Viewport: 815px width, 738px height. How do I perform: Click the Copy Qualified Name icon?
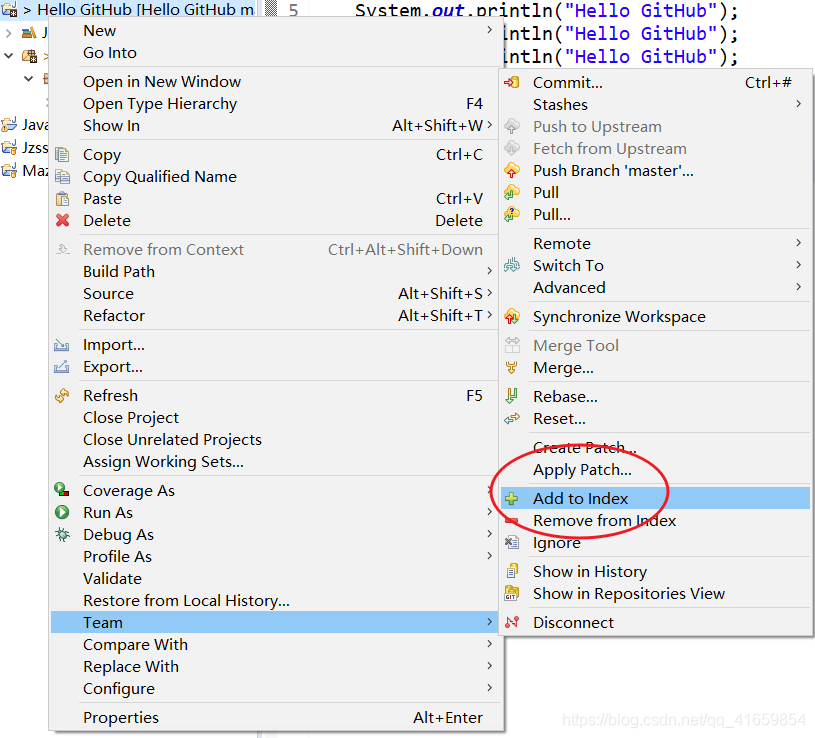click(62, 177)
